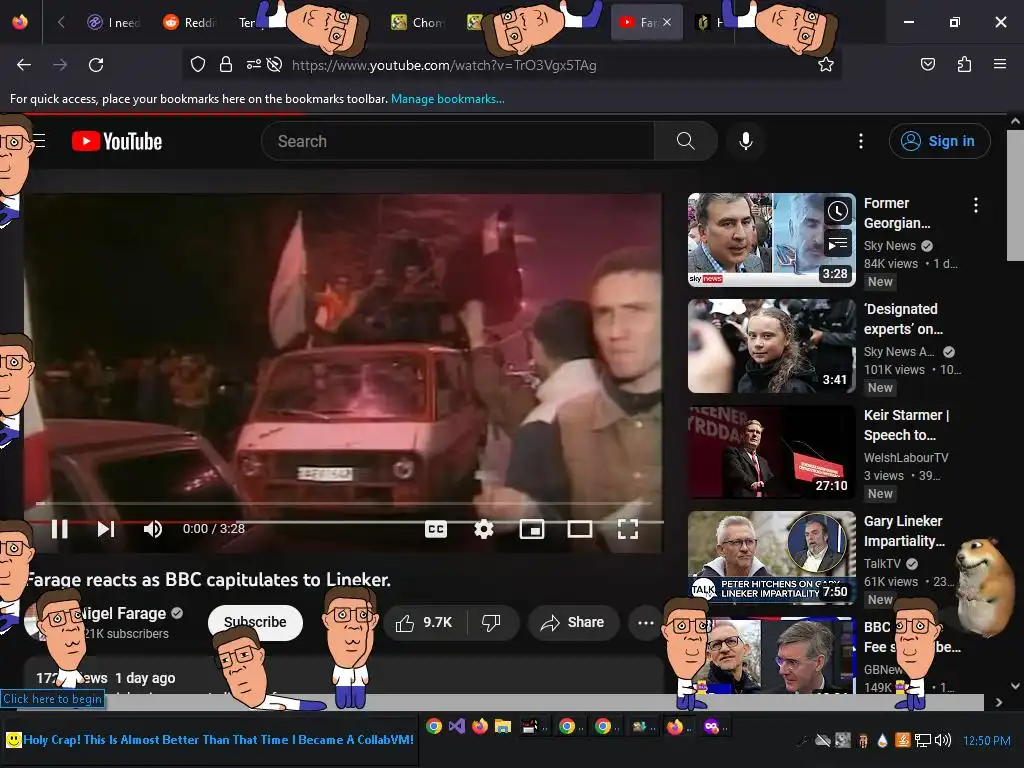Image resolution: width=1024 pixels, height=768 pixels.
Task: Click the 12:50 PM clock
Action: [987, 741]
